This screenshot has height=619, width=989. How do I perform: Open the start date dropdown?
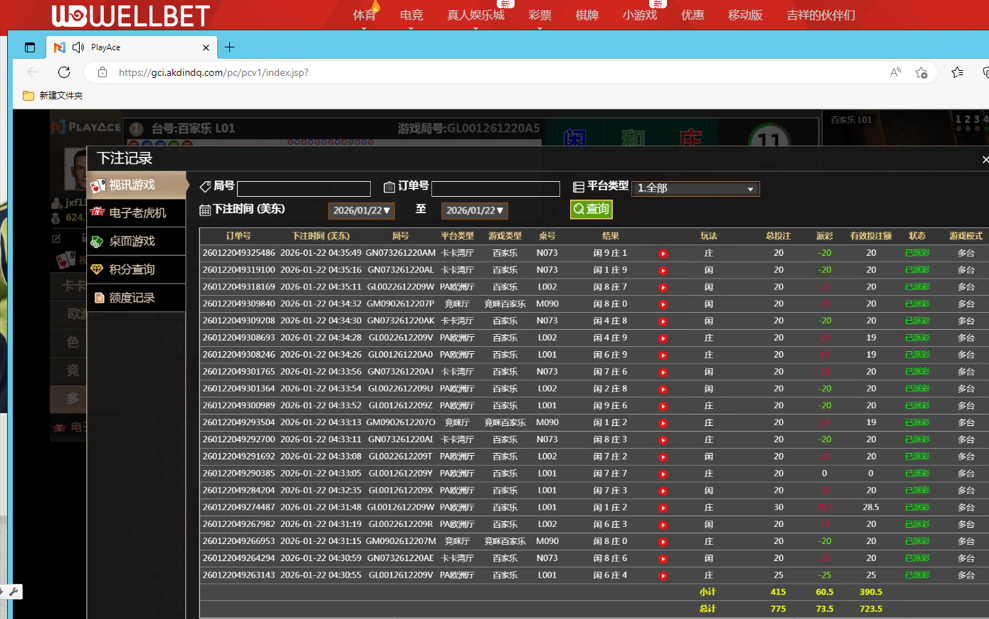coord(361,211)
